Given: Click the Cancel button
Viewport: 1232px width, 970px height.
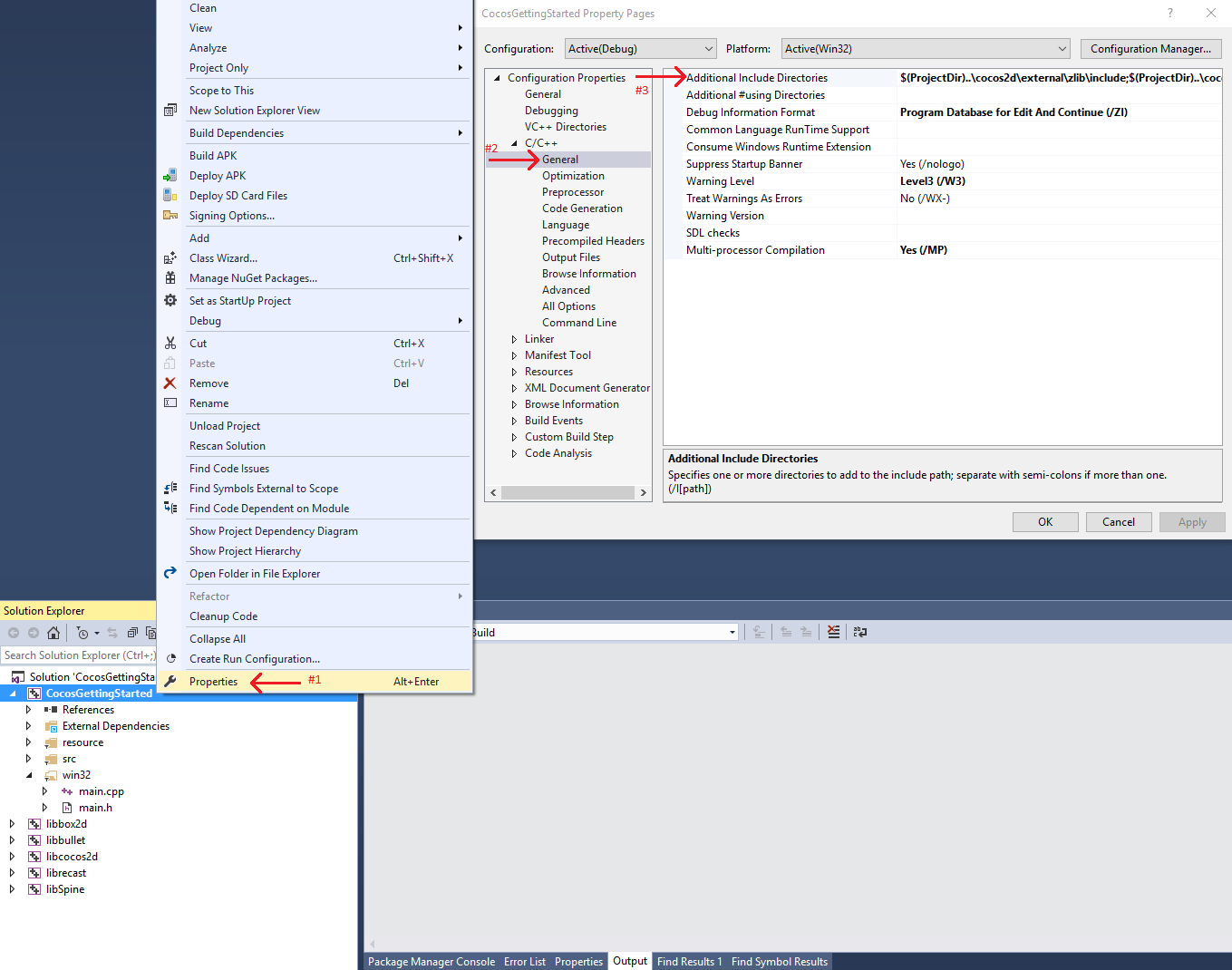Looking at the screenshot, I should pyautogui.click(x=1119, y=522).
